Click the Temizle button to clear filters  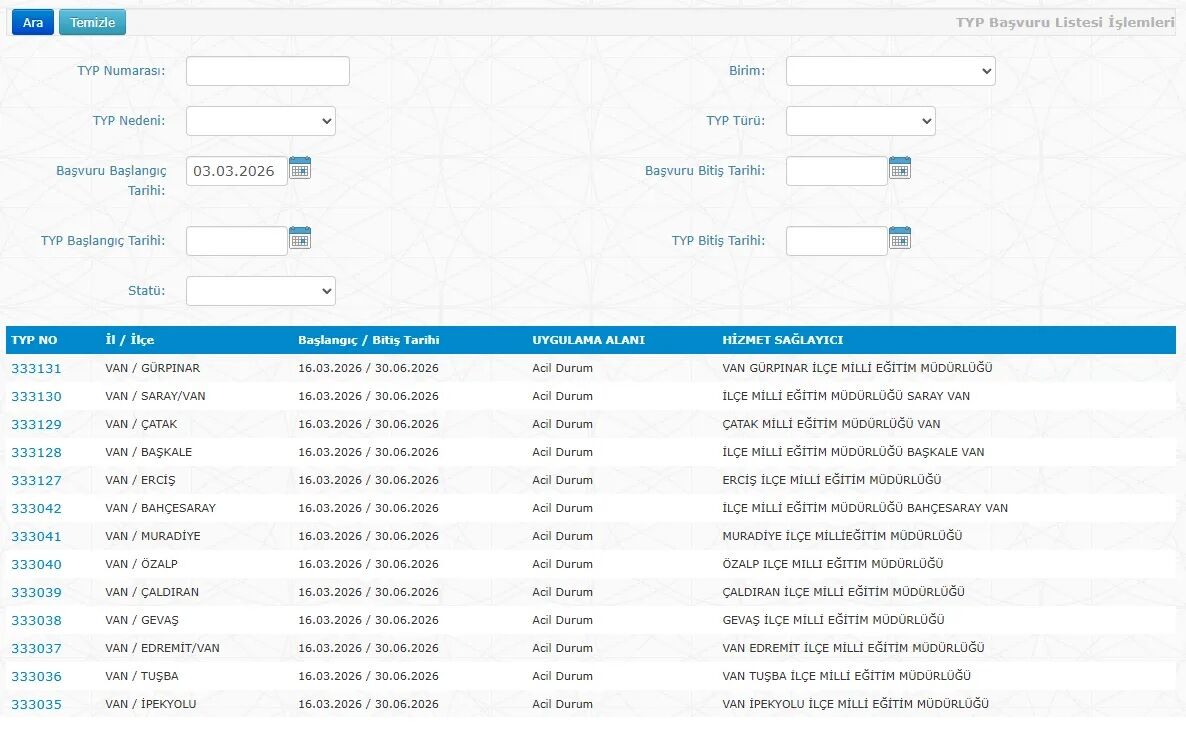tap(92, 23)
